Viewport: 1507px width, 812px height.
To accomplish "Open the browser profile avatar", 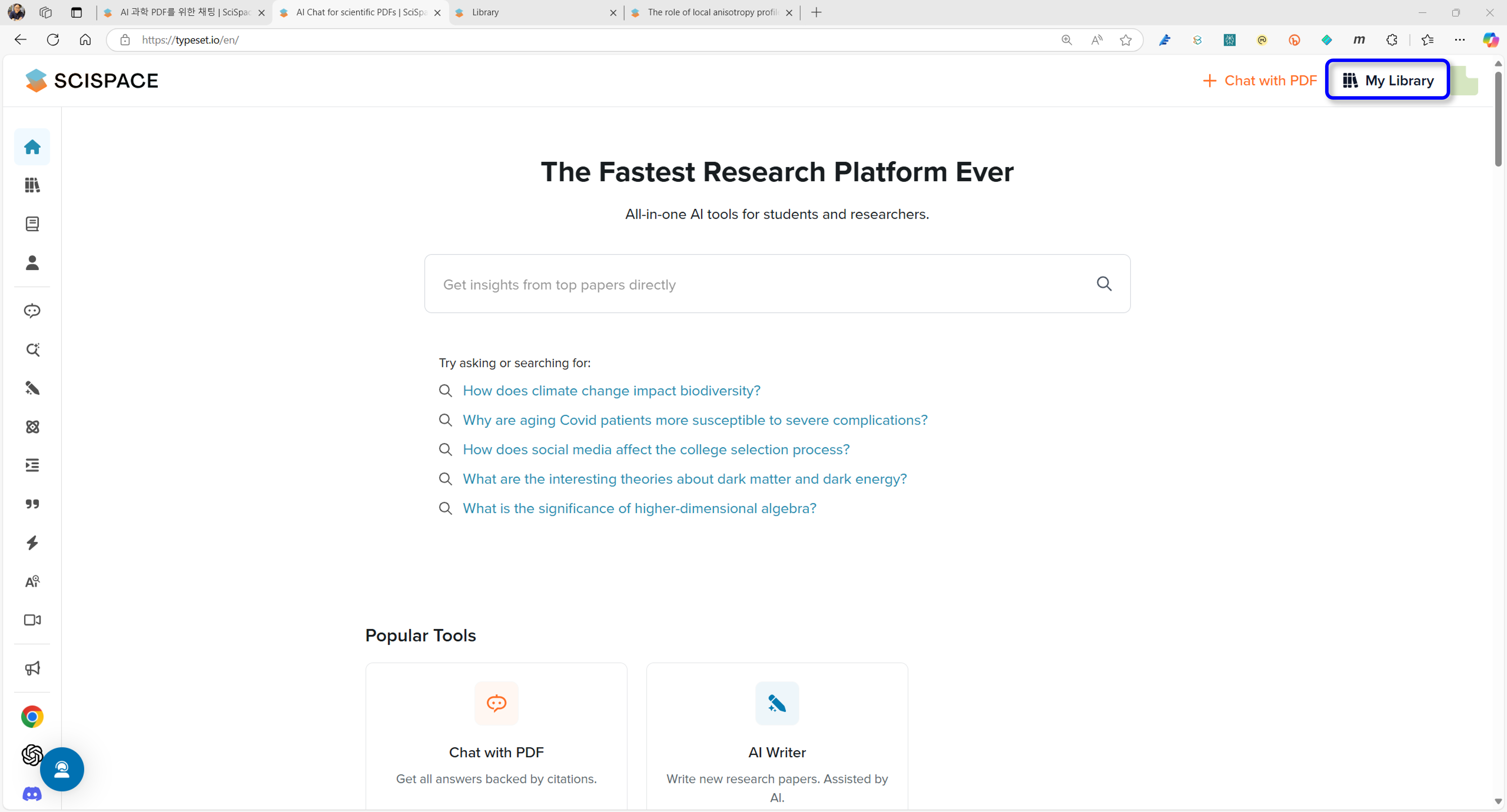I will pyautogui.click(x=16, y=12).
